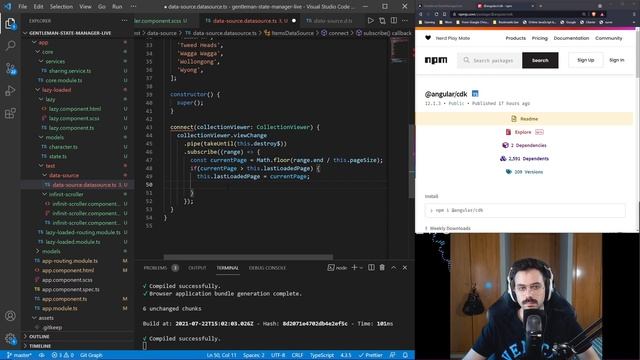Viewport: 640px width, 360px height.
Task: Open editor More Actions ellipsis
Action: click(405, 20)
